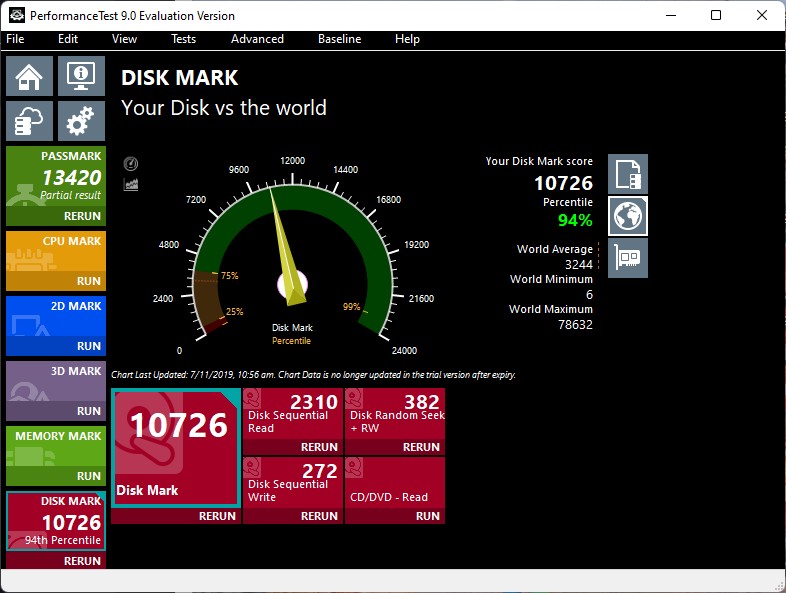Image resolution: width=786 pixels, height=593 pixels.
Task: Run the CD/DVD - Read test
Action: (x=427, y=516)
